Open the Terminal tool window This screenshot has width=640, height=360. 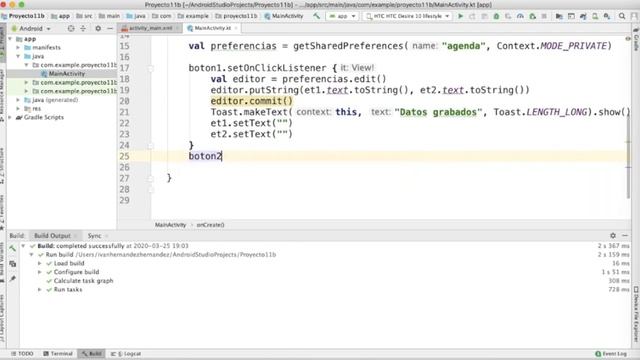pyautogui.click(x=58, y=354)
